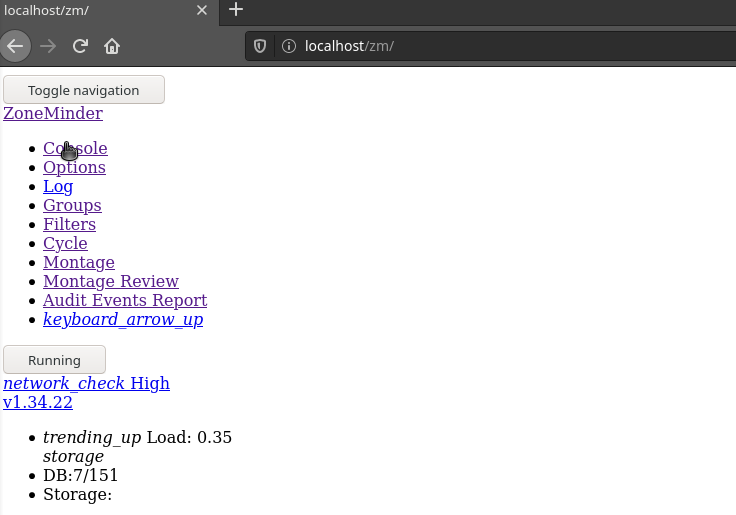
Task: Click the address bar showing localhost/zm/
Action: (491, 46)
